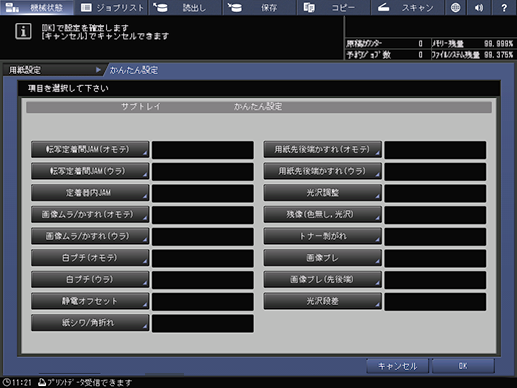Select 白ブチ(ウラ) item

[90, 279]
